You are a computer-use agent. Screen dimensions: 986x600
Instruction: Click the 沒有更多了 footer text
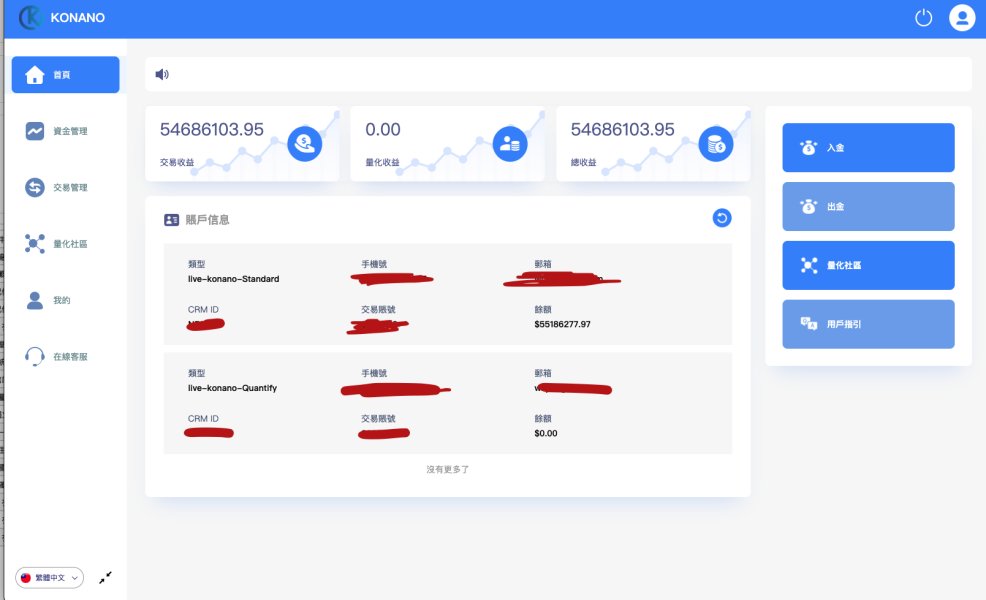click(448, 469)
